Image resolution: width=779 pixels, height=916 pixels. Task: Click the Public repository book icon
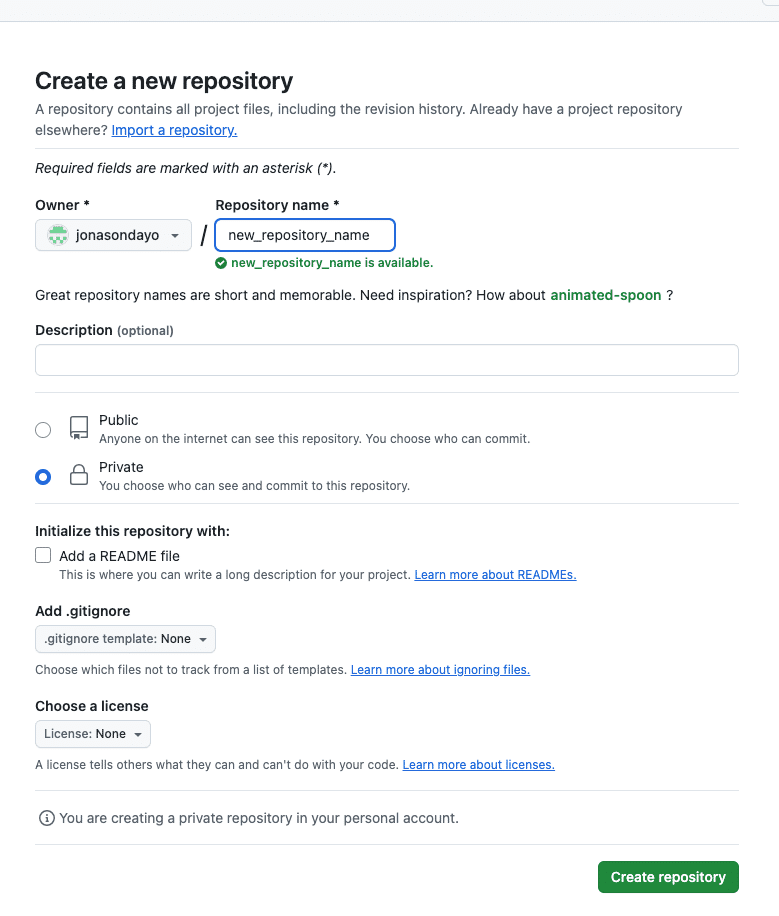click(79, 428)
